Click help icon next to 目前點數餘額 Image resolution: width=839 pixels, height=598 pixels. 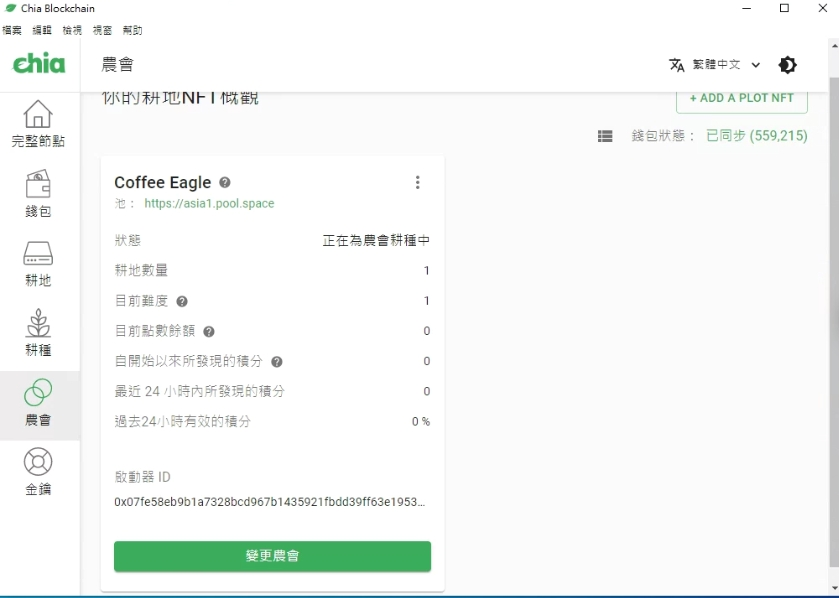coord(209,332)
